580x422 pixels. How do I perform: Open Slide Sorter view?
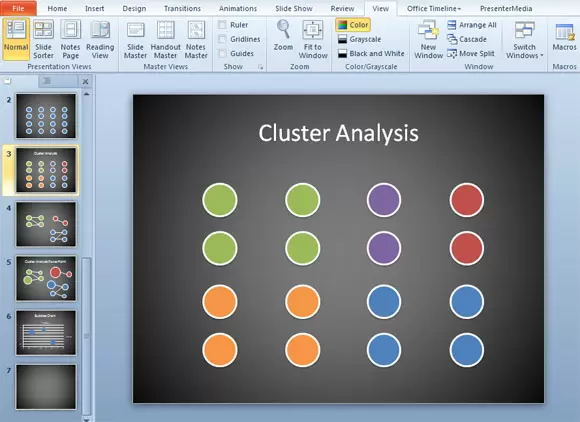click(x=43, y=39)
